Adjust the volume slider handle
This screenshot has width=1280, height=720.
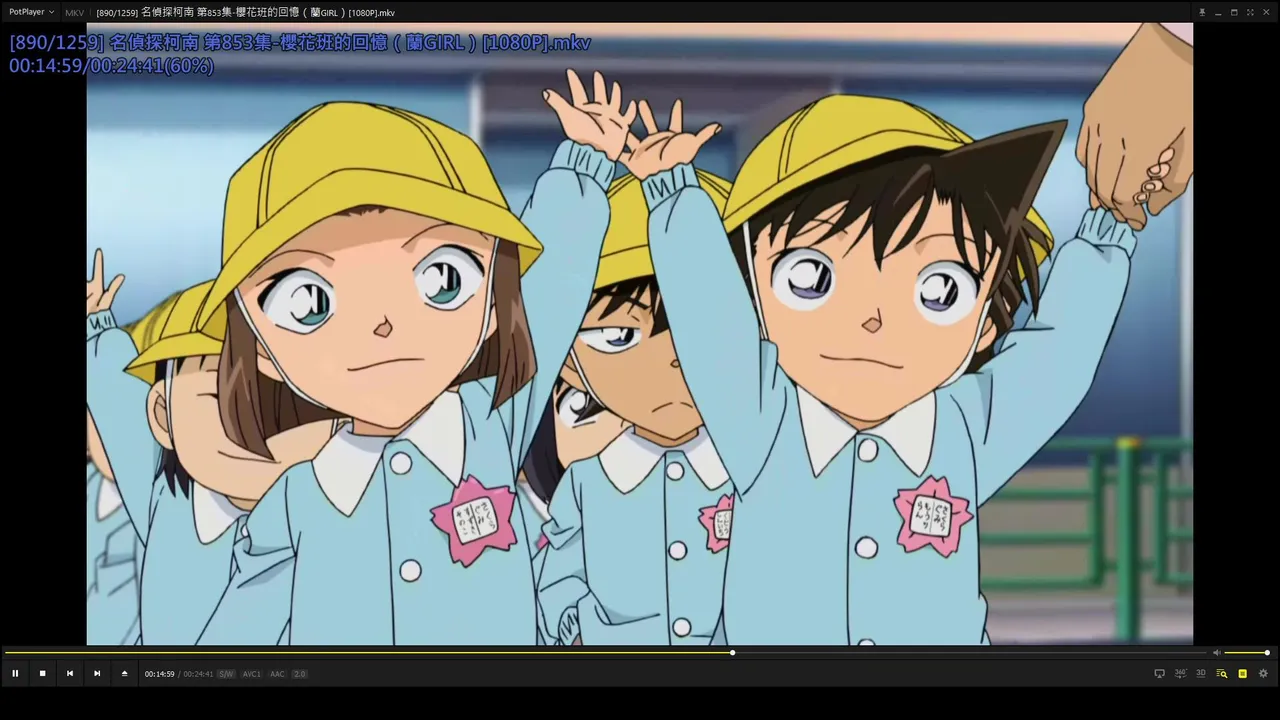[1267, 653]
